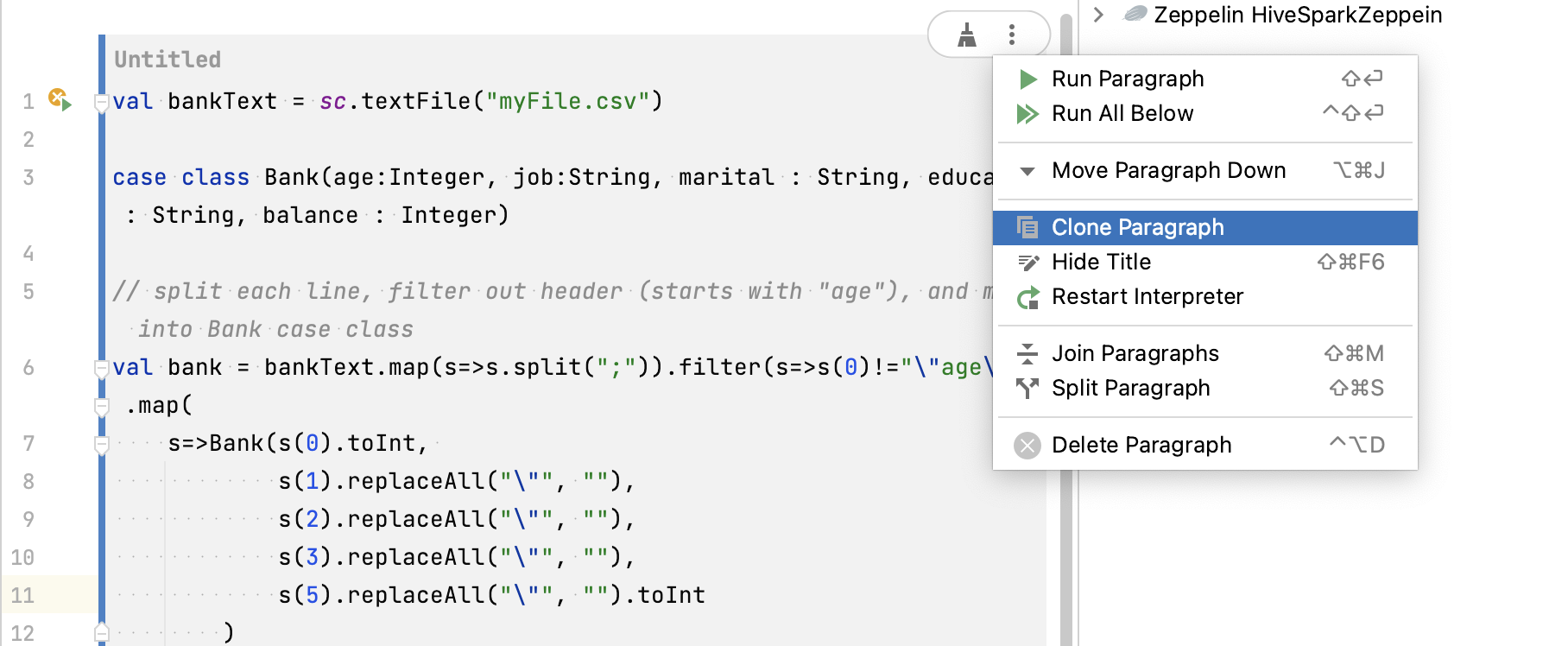Click fold end marker at line 12
This screenshot has height=646, width=1568.
[101, 632]
